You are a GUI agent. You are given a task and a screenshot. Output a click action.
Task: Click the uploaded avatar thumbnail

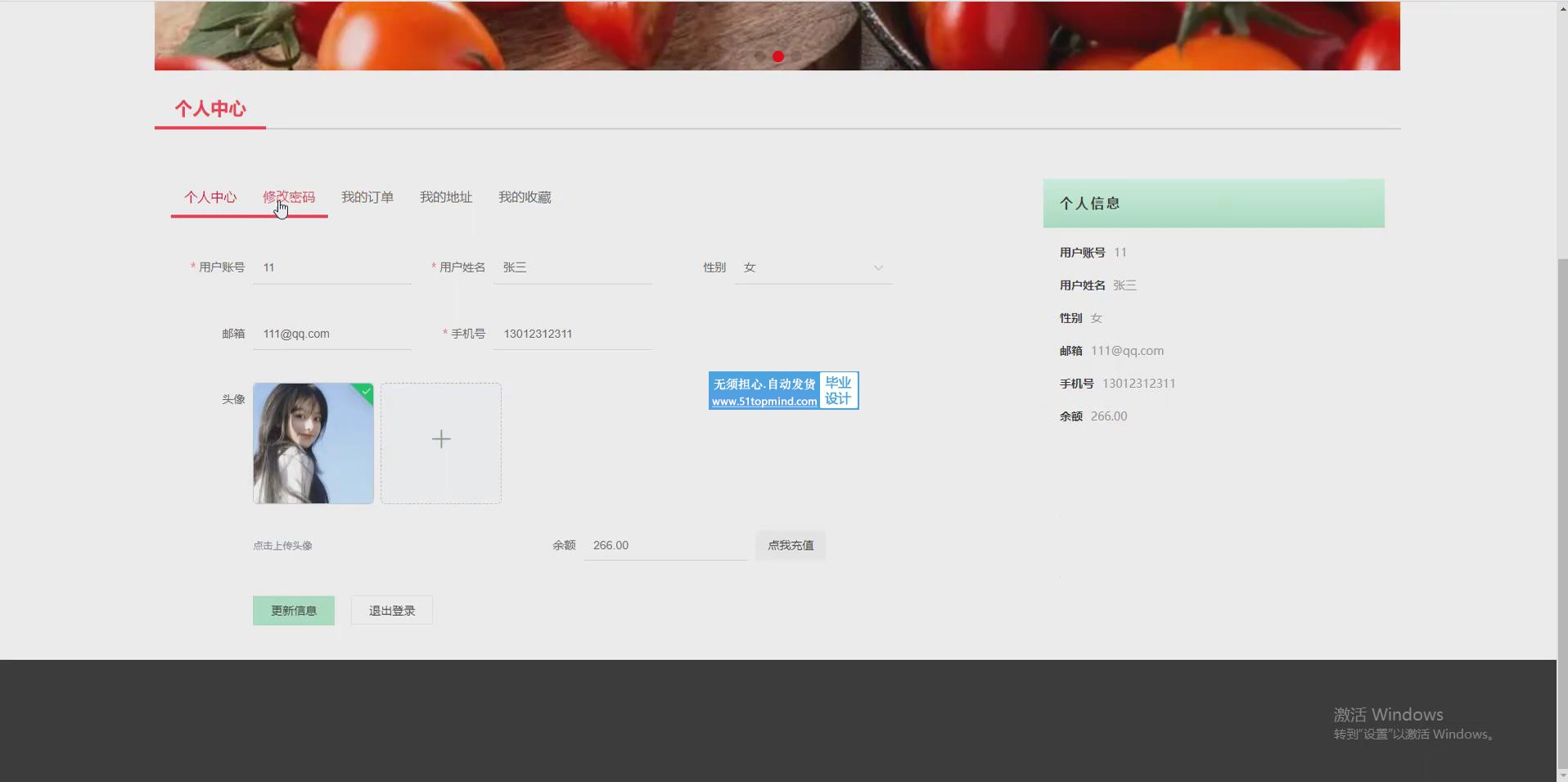tap(313, 443)
